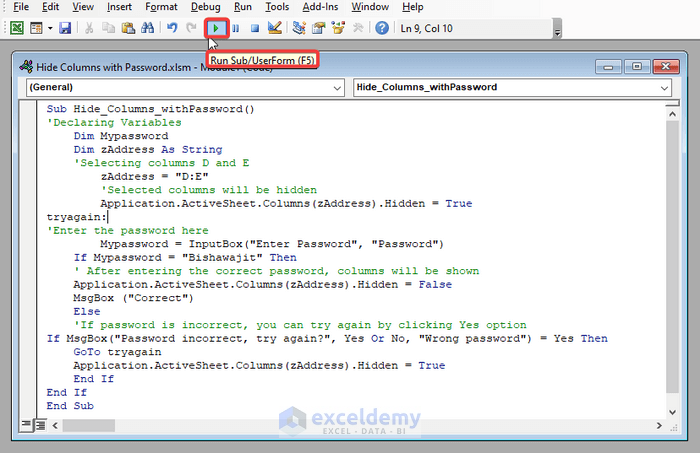Toggle Design Mode icon

tap(275, 28)
